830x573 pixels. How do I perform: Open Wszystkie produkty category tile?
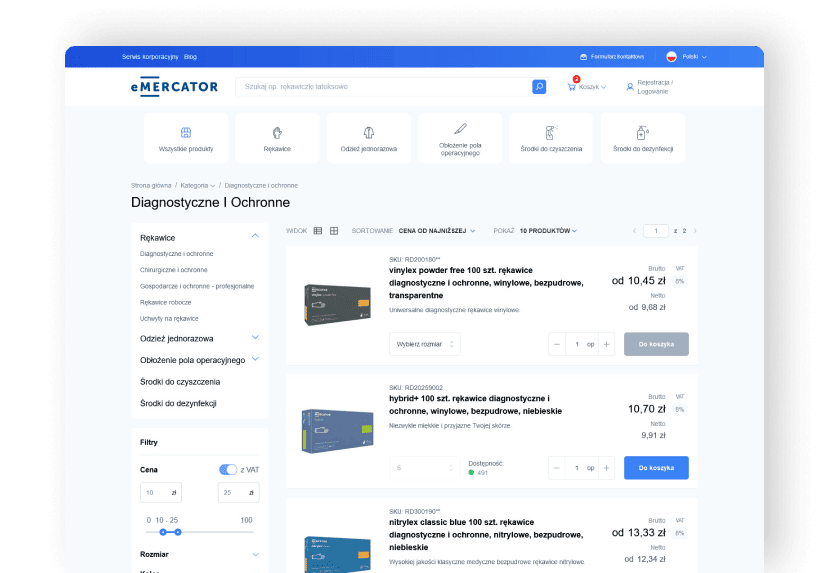[186, 138]
